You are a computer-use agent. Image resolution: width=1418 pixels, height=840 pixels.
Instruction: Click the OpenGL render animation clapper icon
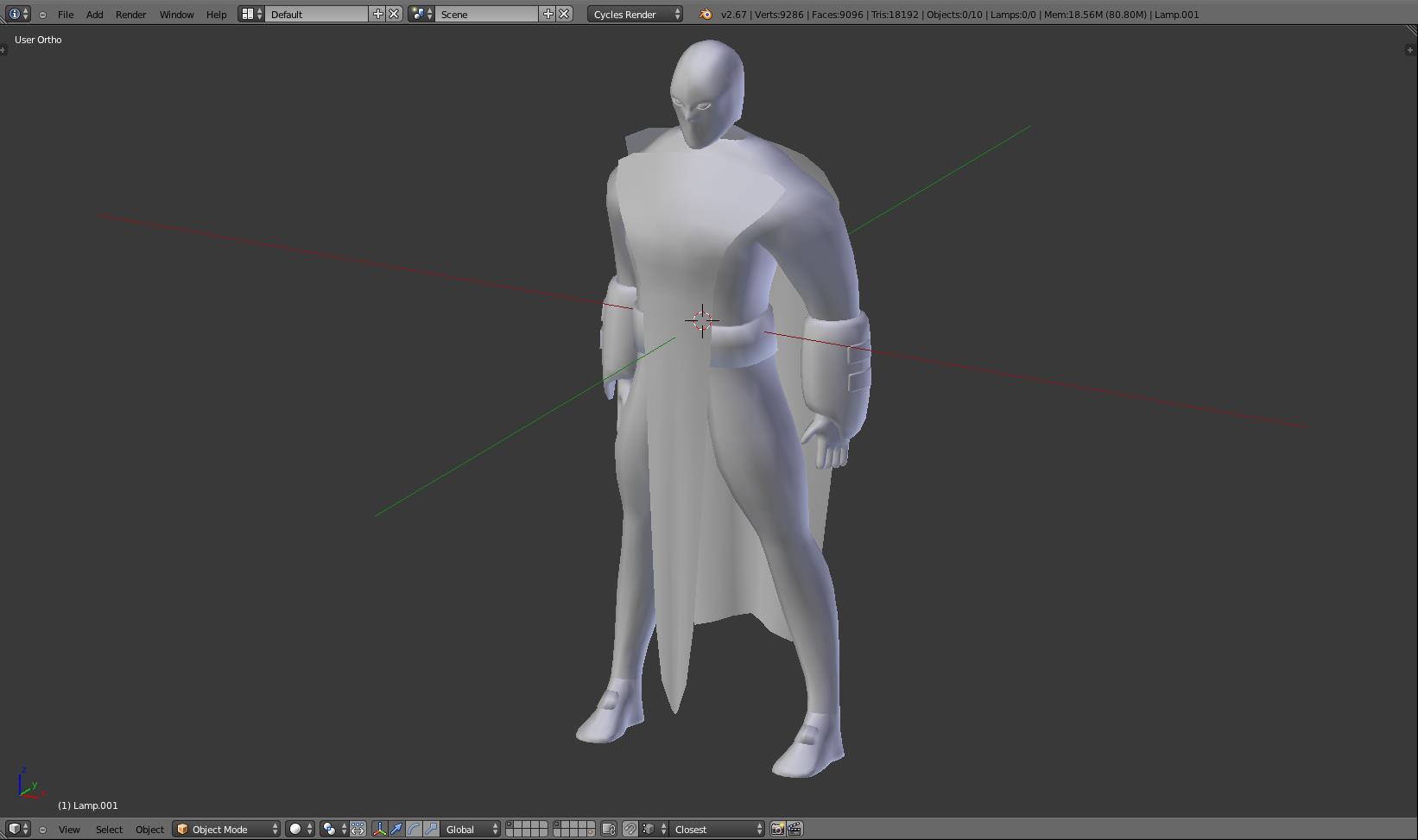tap(794, 829)
